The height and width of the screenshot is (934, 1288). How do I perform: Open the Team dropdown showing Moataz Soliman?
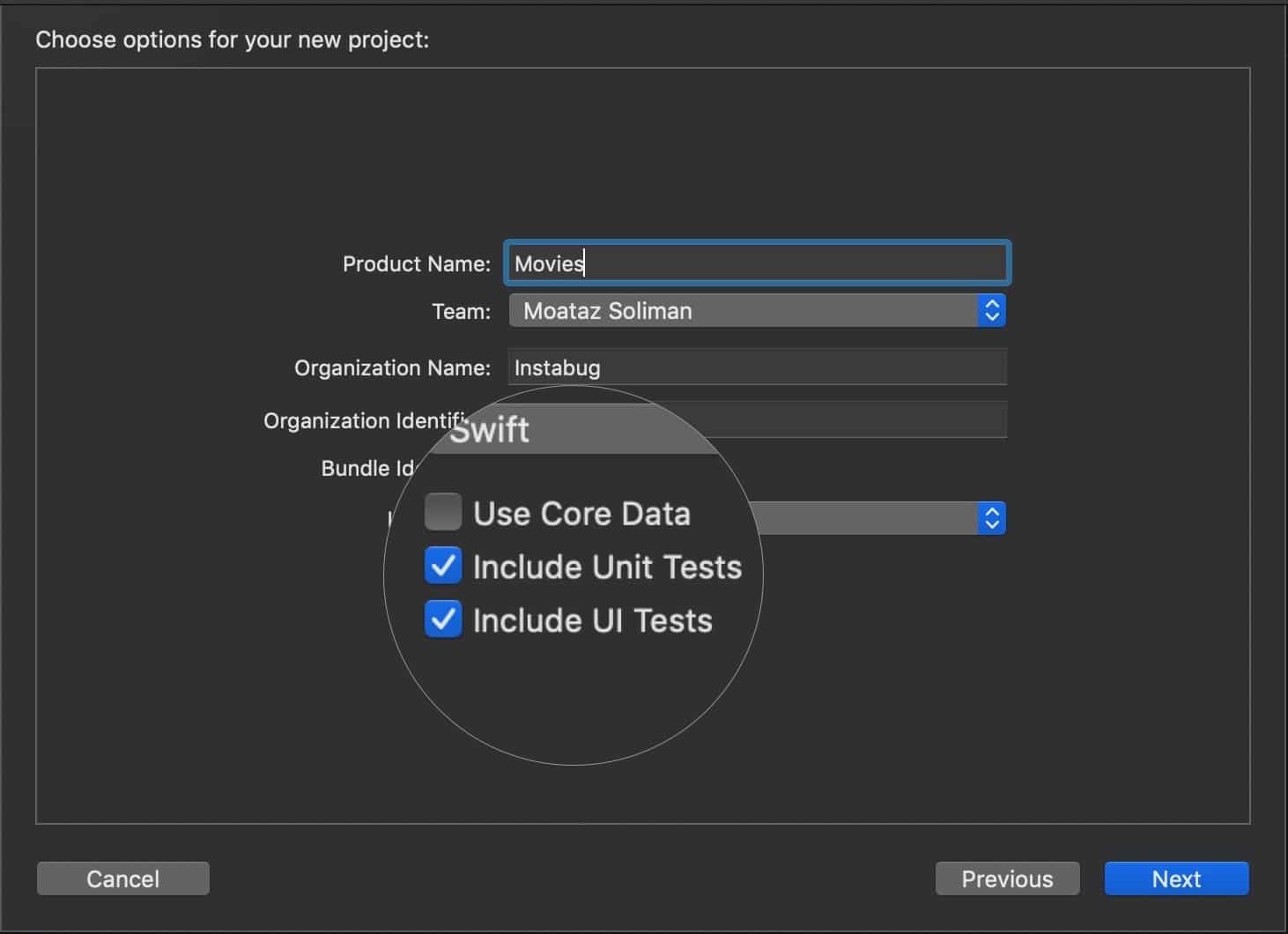(757, 310)
